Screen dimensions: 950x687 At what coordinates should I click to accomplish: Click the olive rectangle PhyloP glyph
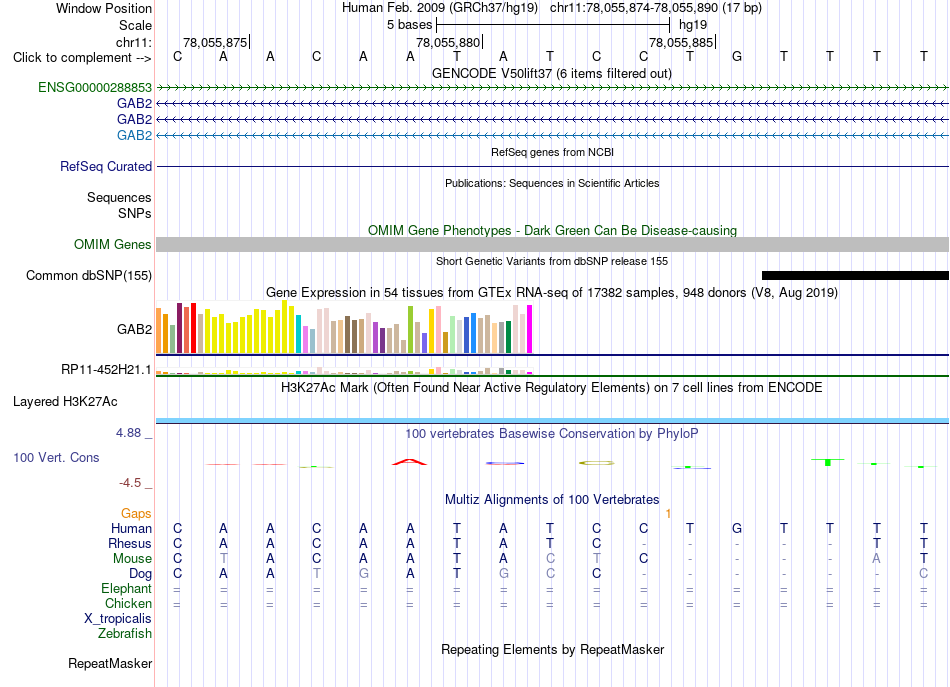tap(597, 463)
